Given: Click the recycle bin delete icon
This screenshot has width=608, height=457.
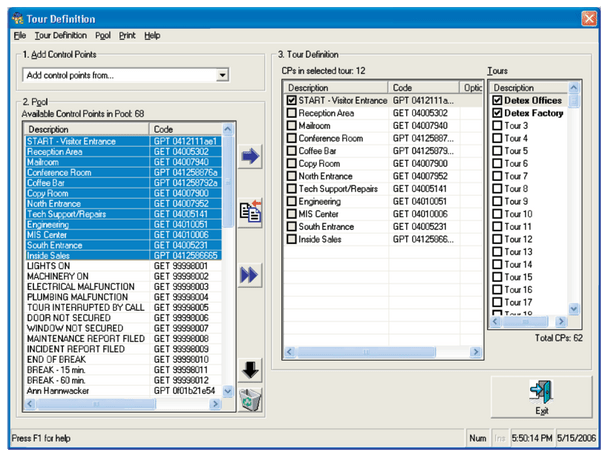Looking at the screenshot, I should point(250,400).
